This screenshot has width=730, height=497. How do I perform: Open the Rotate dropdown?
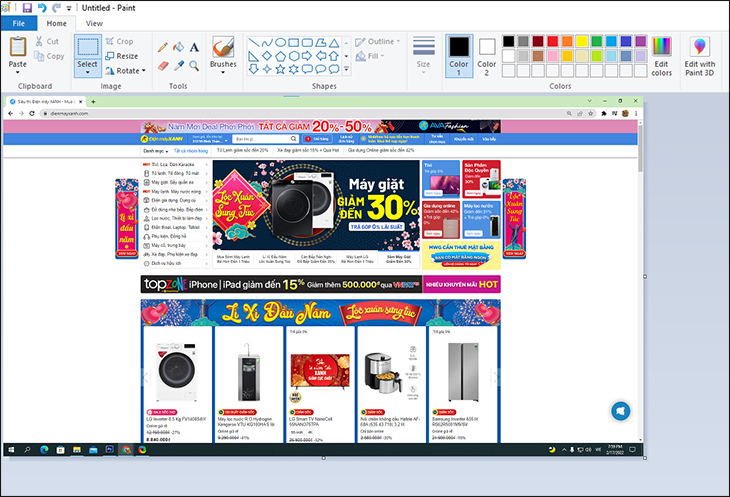[x=126, y=71]
